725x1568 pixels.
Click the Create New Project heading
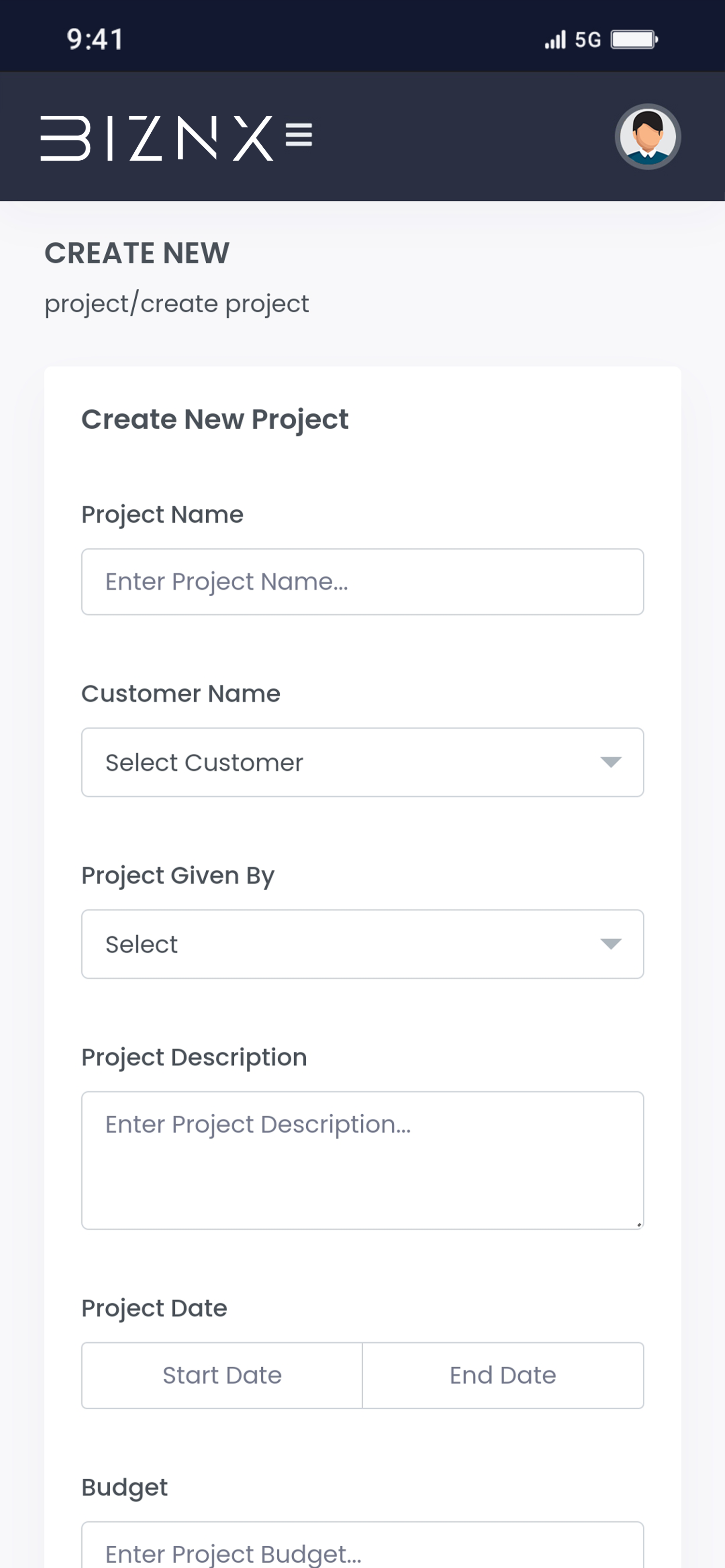(215, 420)
